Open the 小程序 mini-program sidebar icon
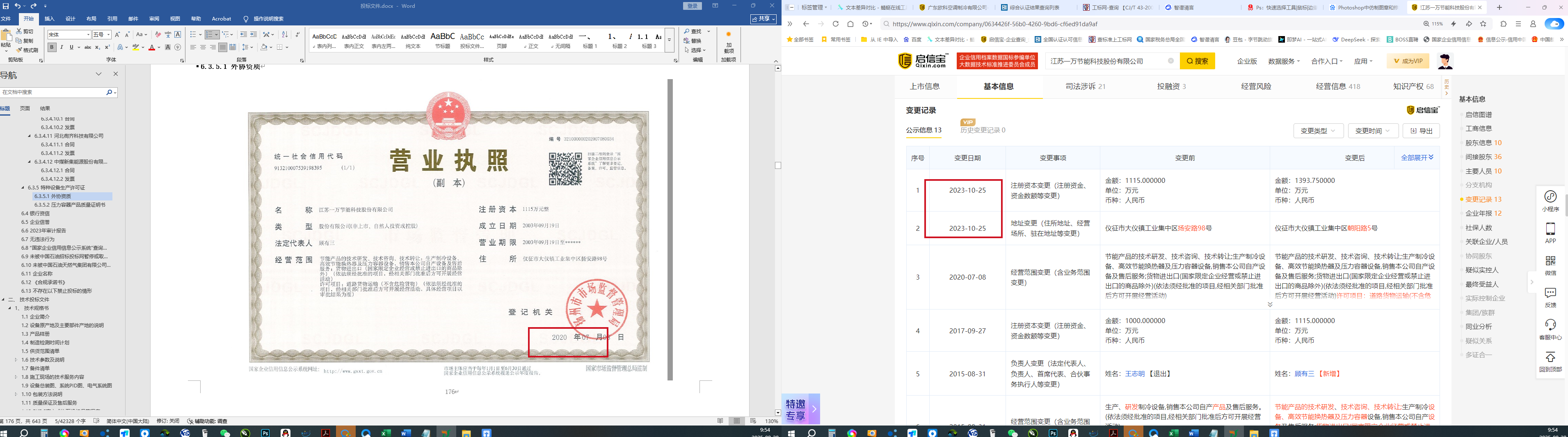The image size is (1568, 437). pyautogui.click(x=1550, y=201)
